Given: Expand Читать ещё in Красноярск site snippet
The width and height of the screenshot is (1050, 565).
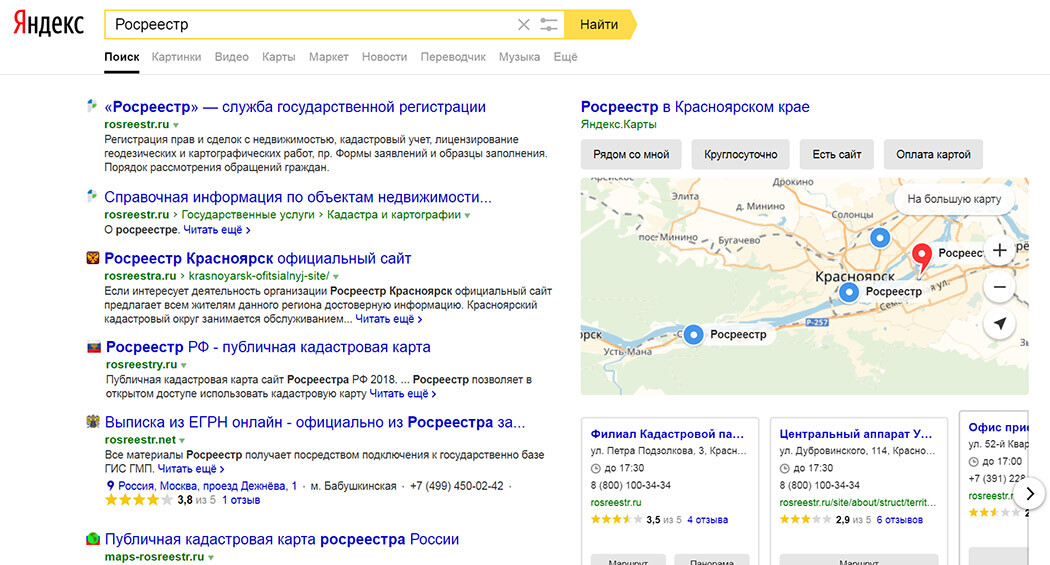Looking at the screenshot, I should click(x=388, y=319).
